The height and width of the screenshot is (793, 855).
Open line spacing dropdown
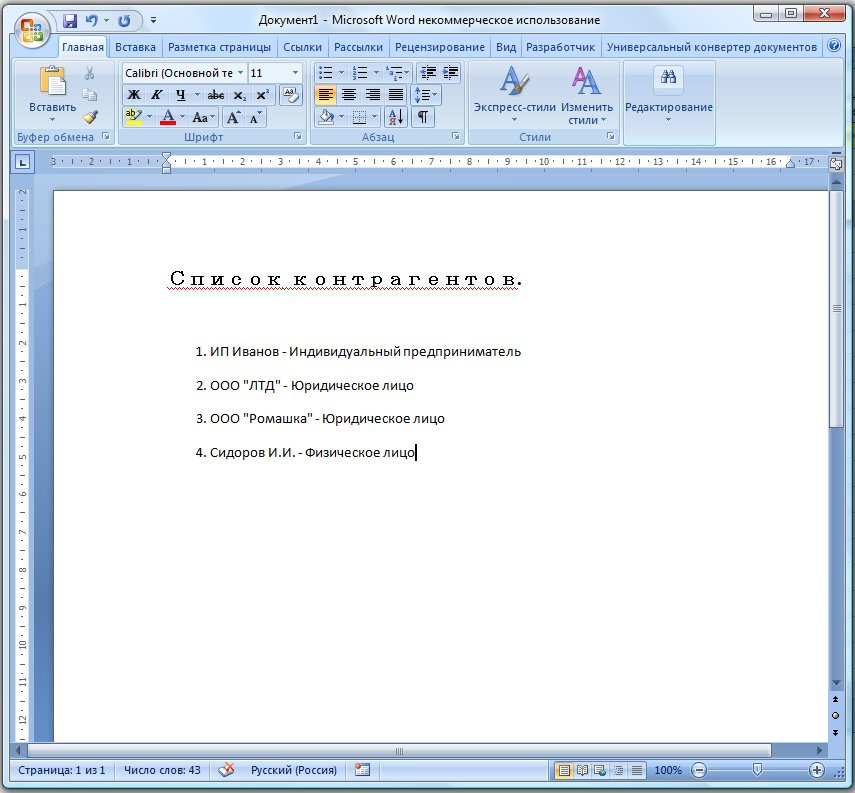426,95
